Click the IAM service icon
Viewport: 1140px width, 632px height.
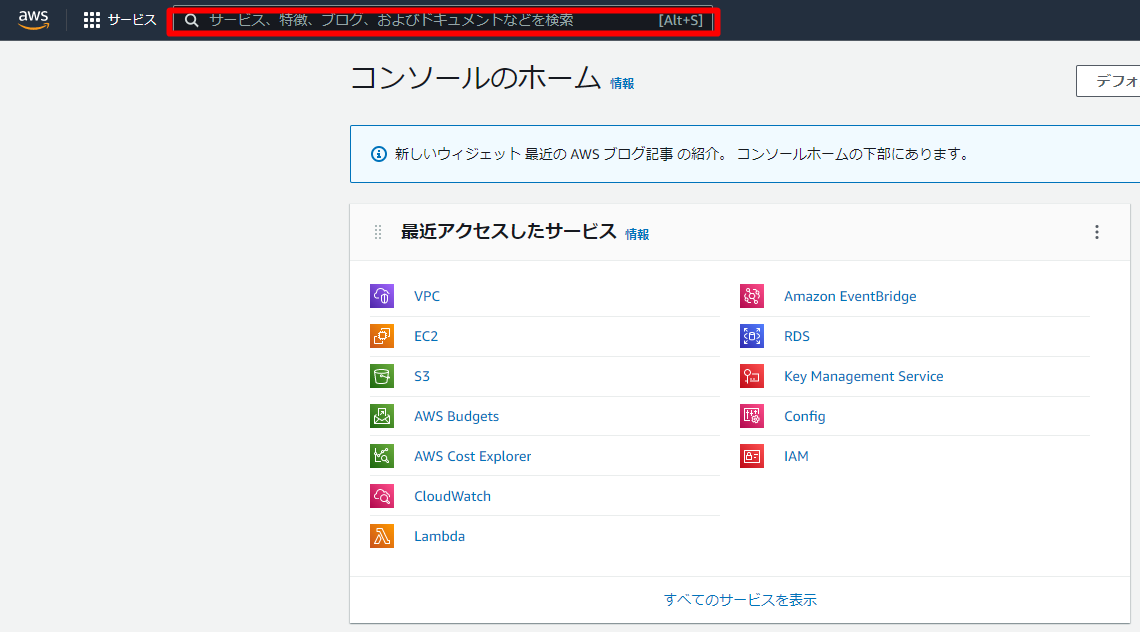(751, 456)
